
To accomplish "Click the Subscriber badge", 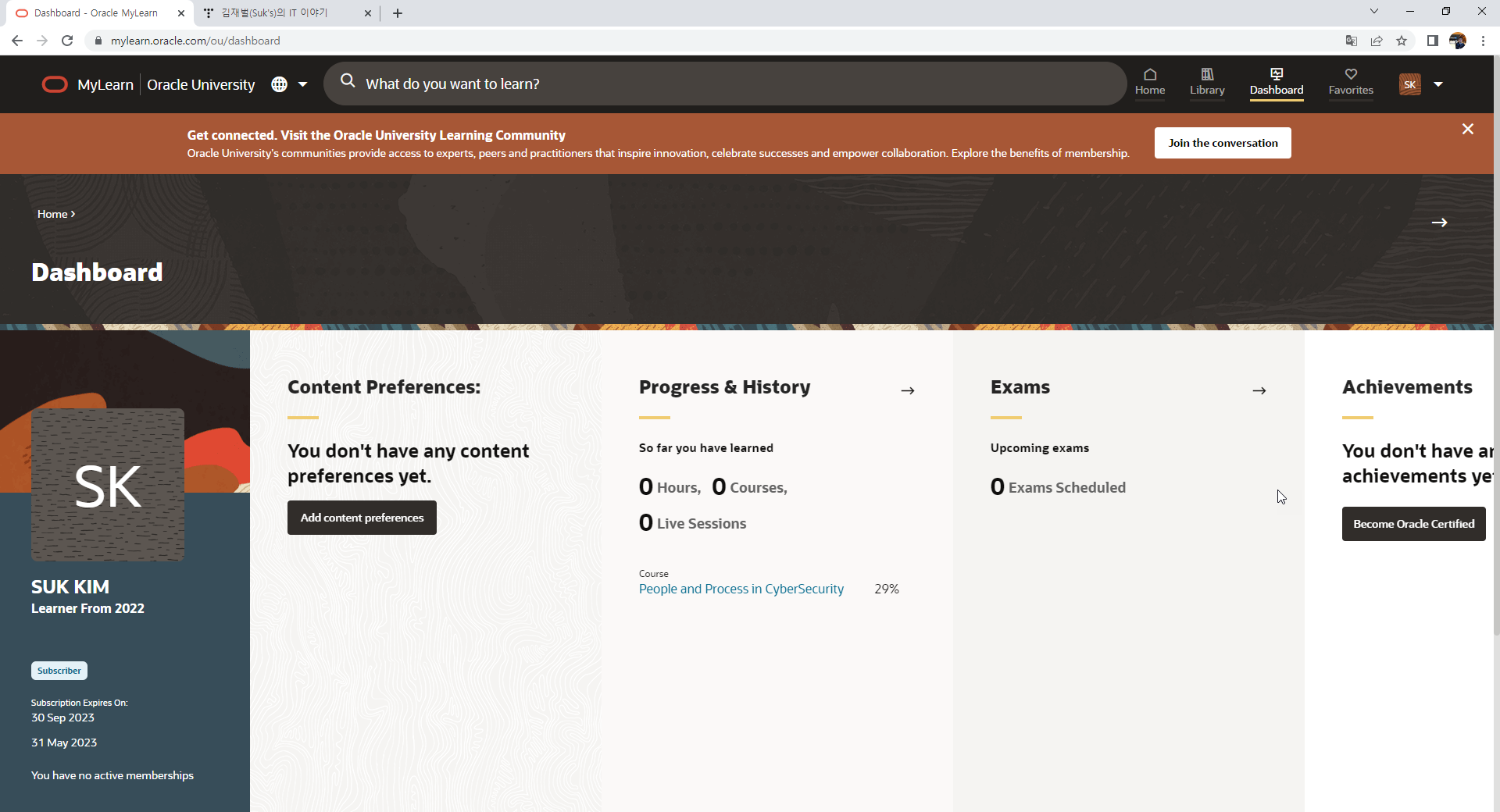I will (x=59, y=671).
